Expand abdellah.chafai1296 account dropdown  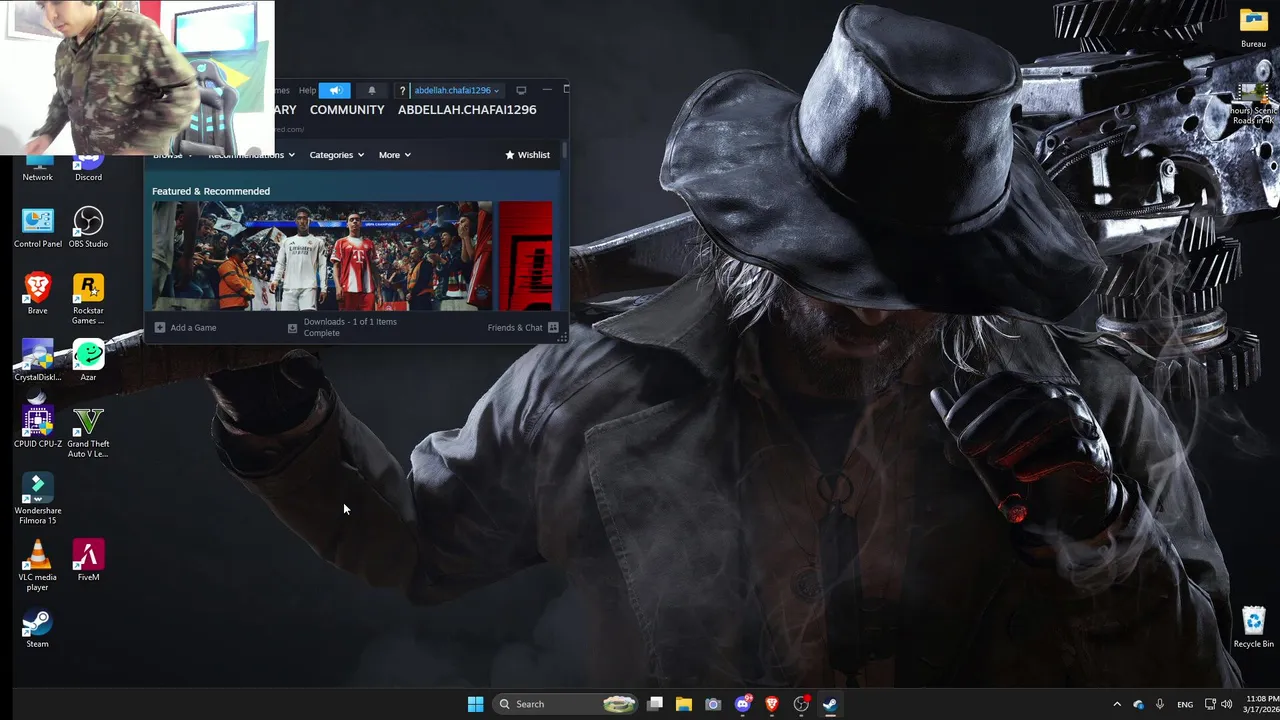(456, 90)
